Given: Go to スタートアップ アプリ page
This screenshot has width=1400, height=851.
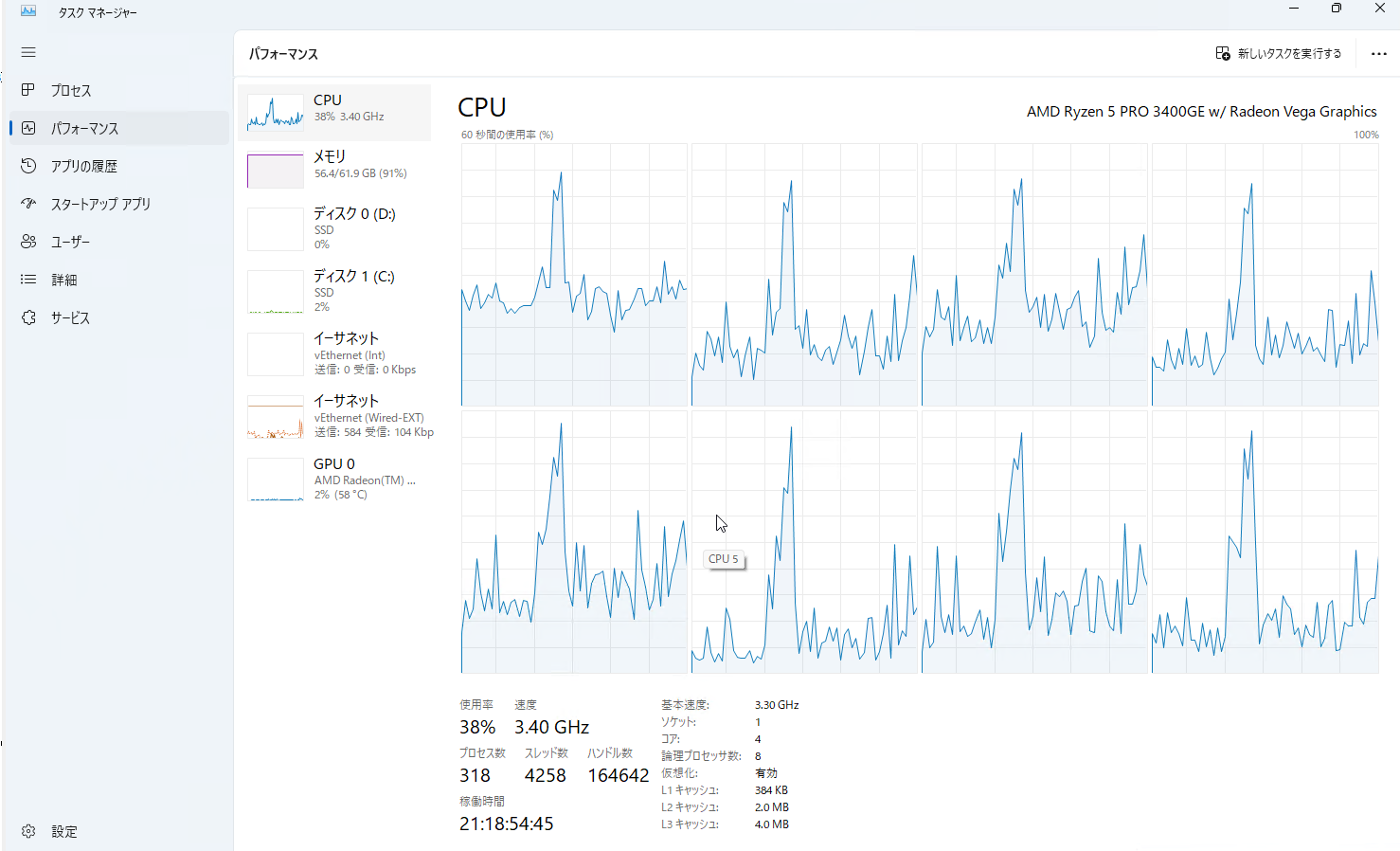Looking at the screenshot, I should 100,204.
